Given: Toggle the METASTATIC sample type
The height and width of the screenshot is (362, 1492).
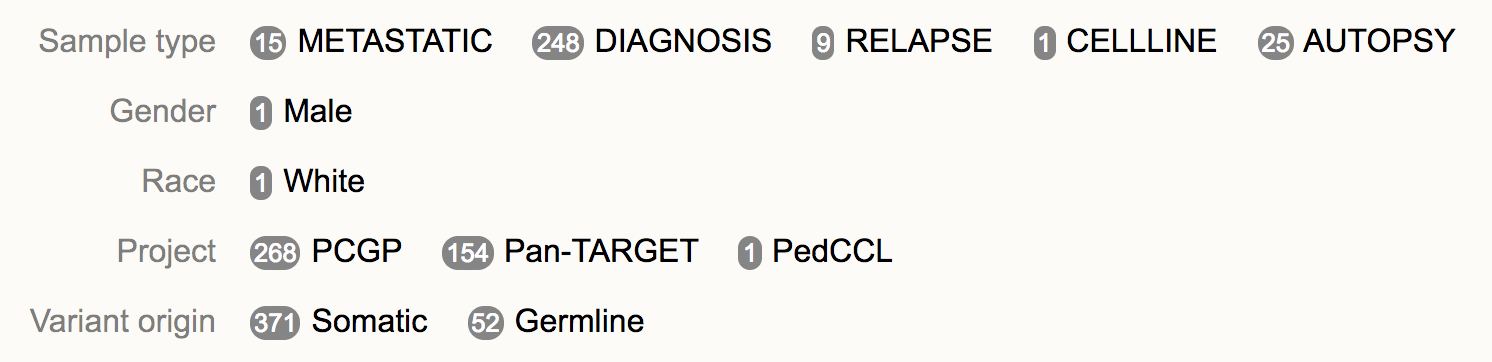Looking at the screenshot, I should tap(395, 41).
